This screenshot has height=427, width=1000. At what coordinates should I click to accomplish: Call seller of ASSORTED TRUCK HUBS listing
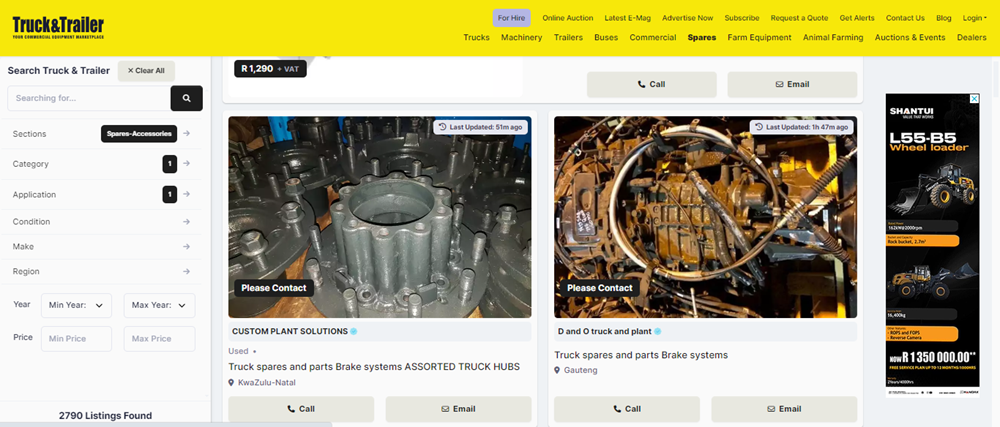(x=301, y=409)
